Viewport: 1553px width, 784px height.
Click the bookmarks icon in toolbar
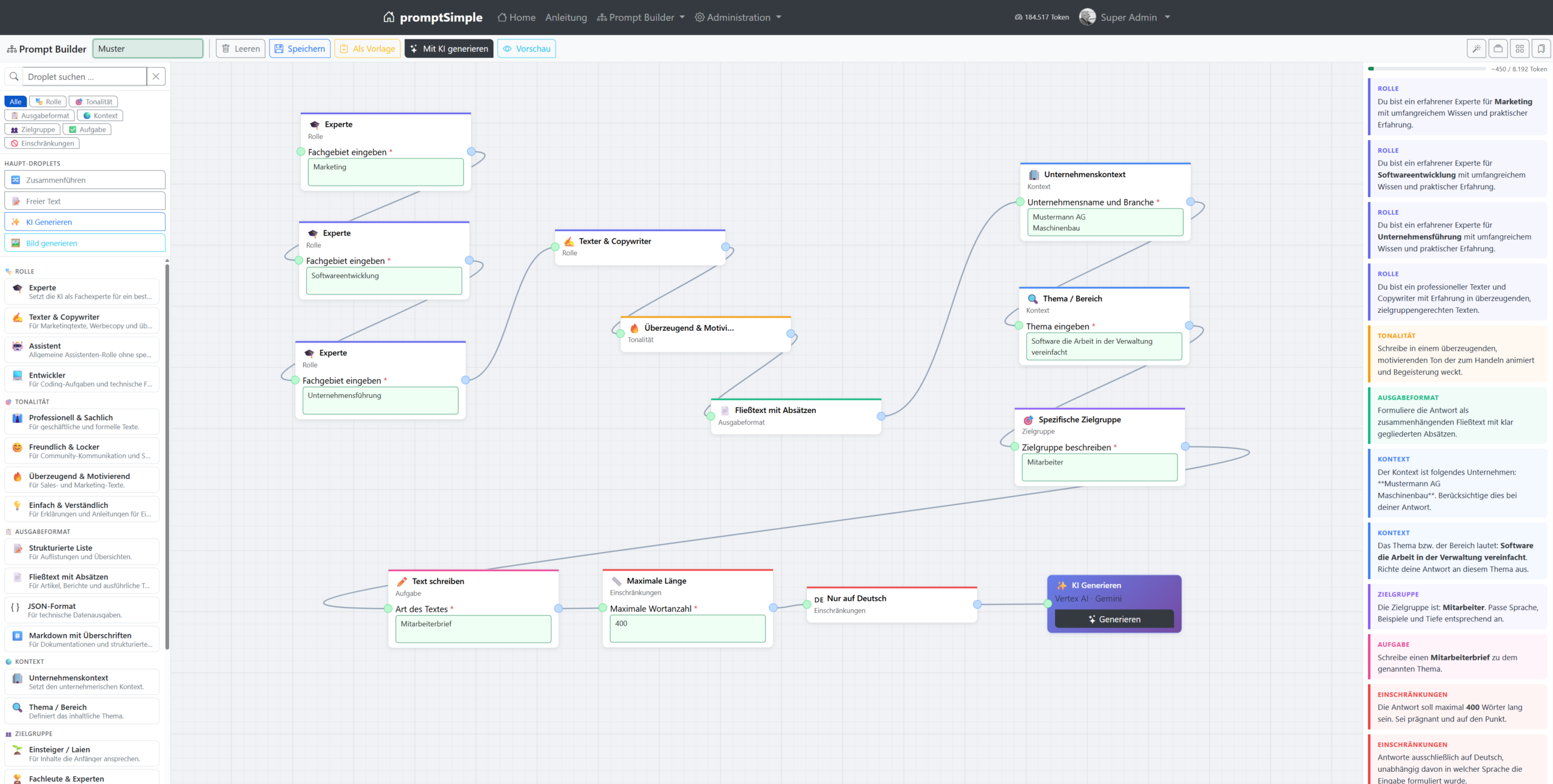coord(1541,49)
